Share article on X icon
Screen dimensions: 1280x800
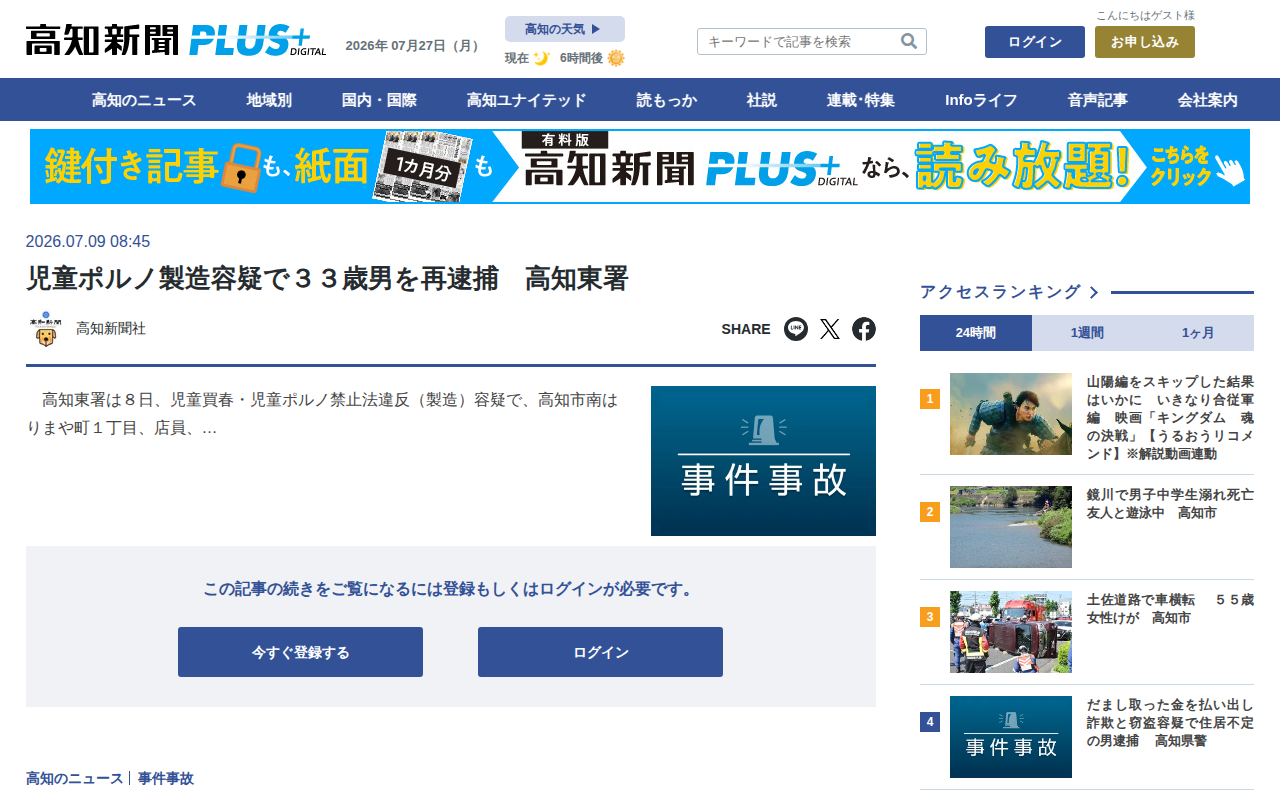click(830, 329)
